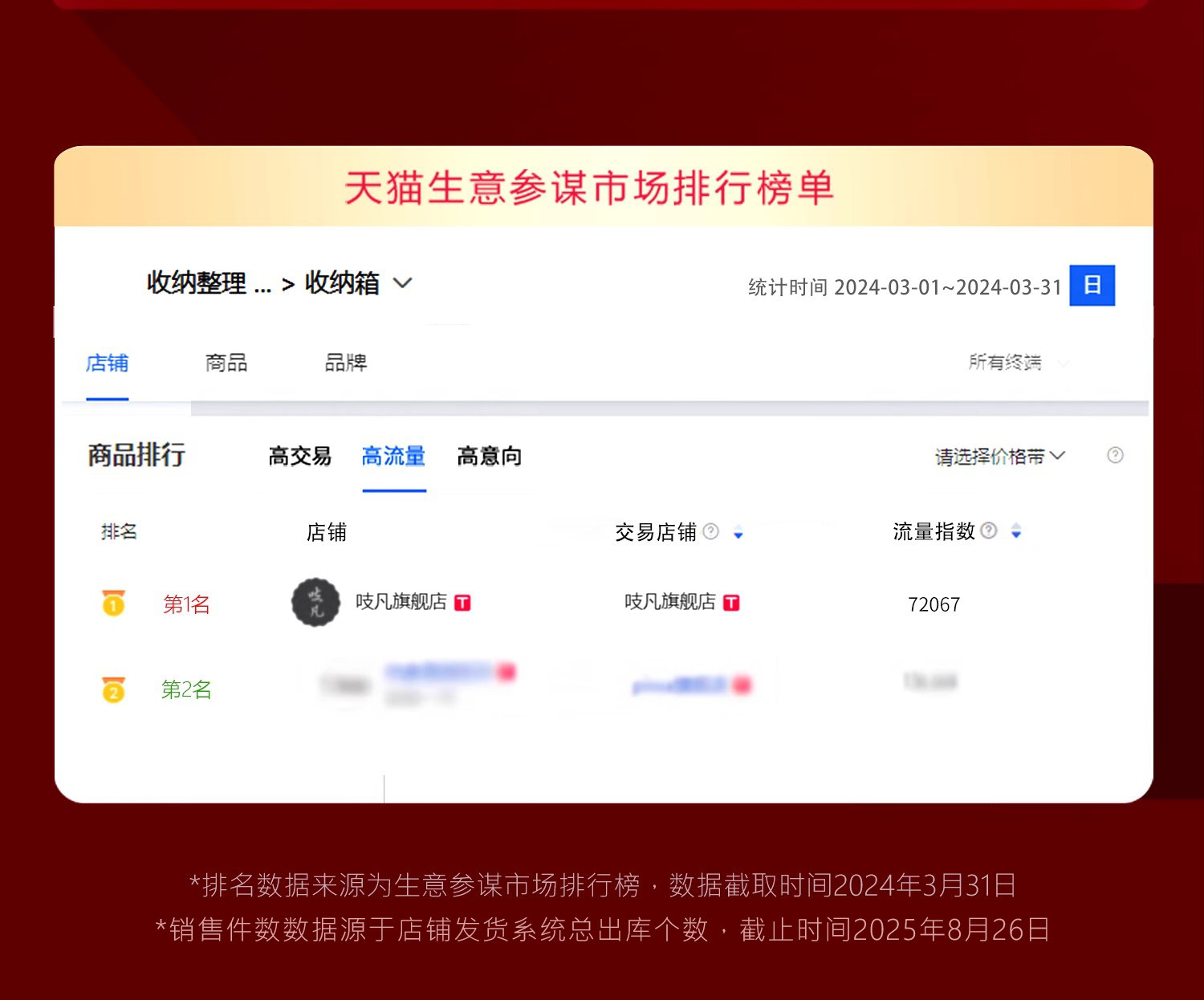Viewport: 1204px width, 1000px height.
Task: Select the 高流量 ranking tab
Action: point(393,457)
